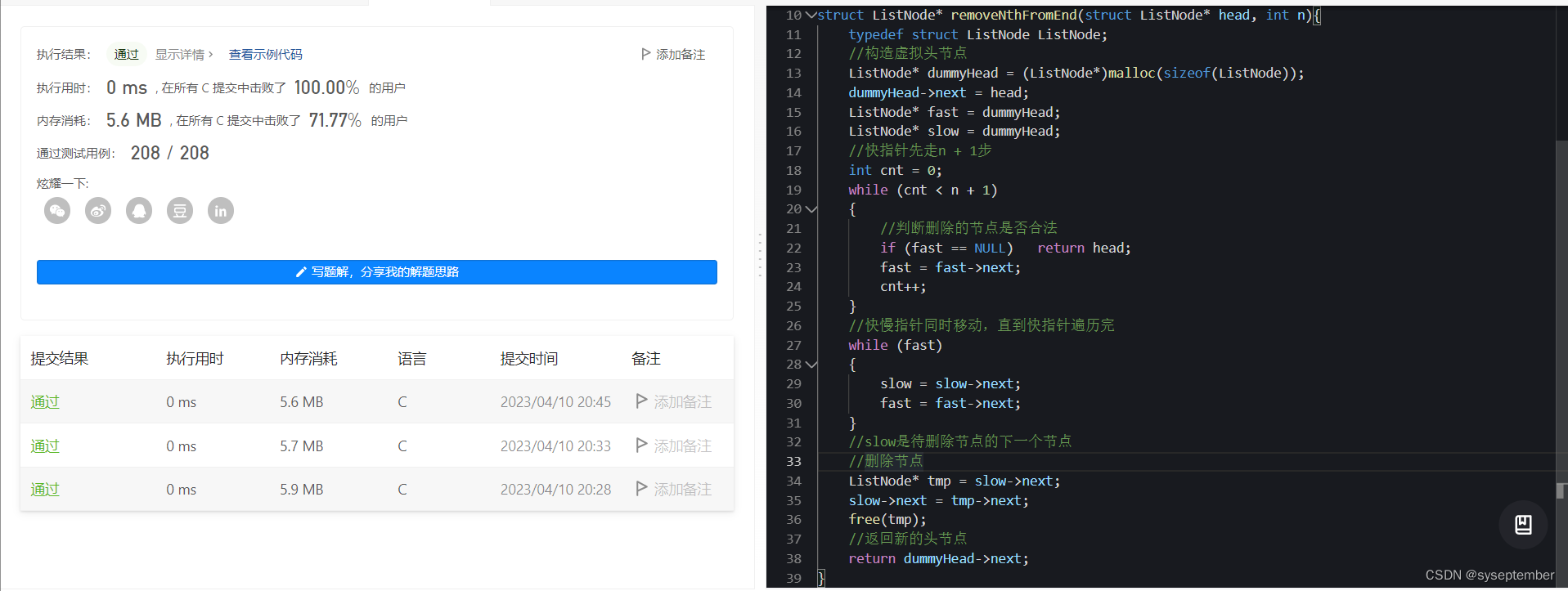Open 查看示例代码 link
Image resolution: width=1568 pixels, height=591 pixels.
point(265,54)
